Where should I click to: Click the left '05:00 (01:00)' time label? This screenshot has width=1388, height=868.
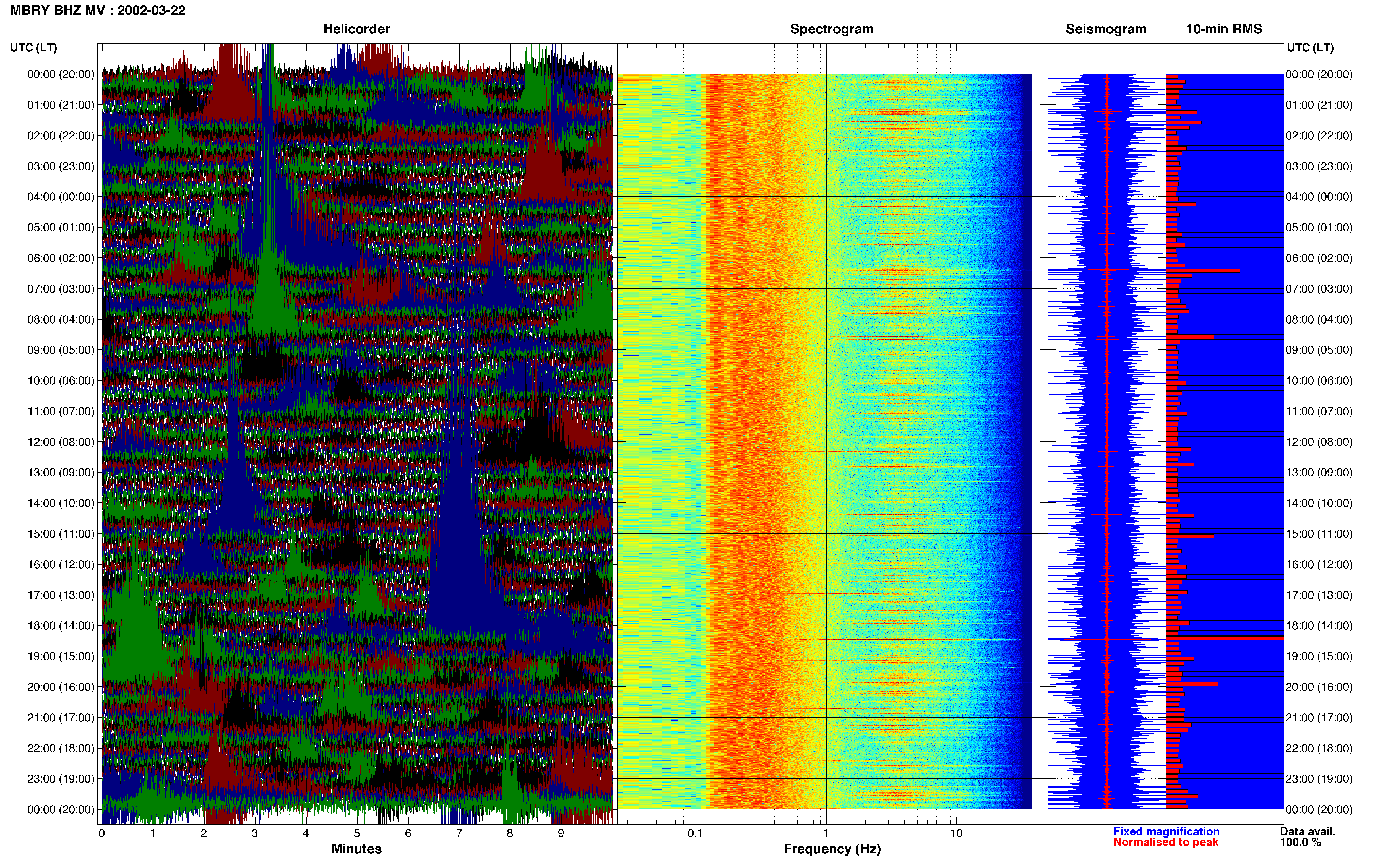click(x=61, y=227)
